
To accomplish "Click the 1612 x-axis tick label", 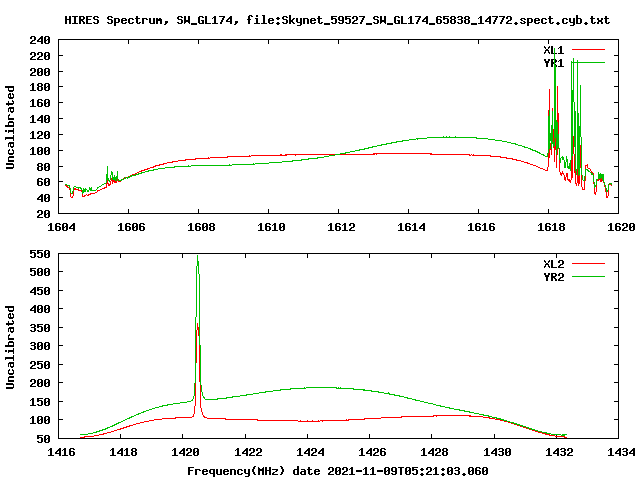I will (x=341, y=227).
